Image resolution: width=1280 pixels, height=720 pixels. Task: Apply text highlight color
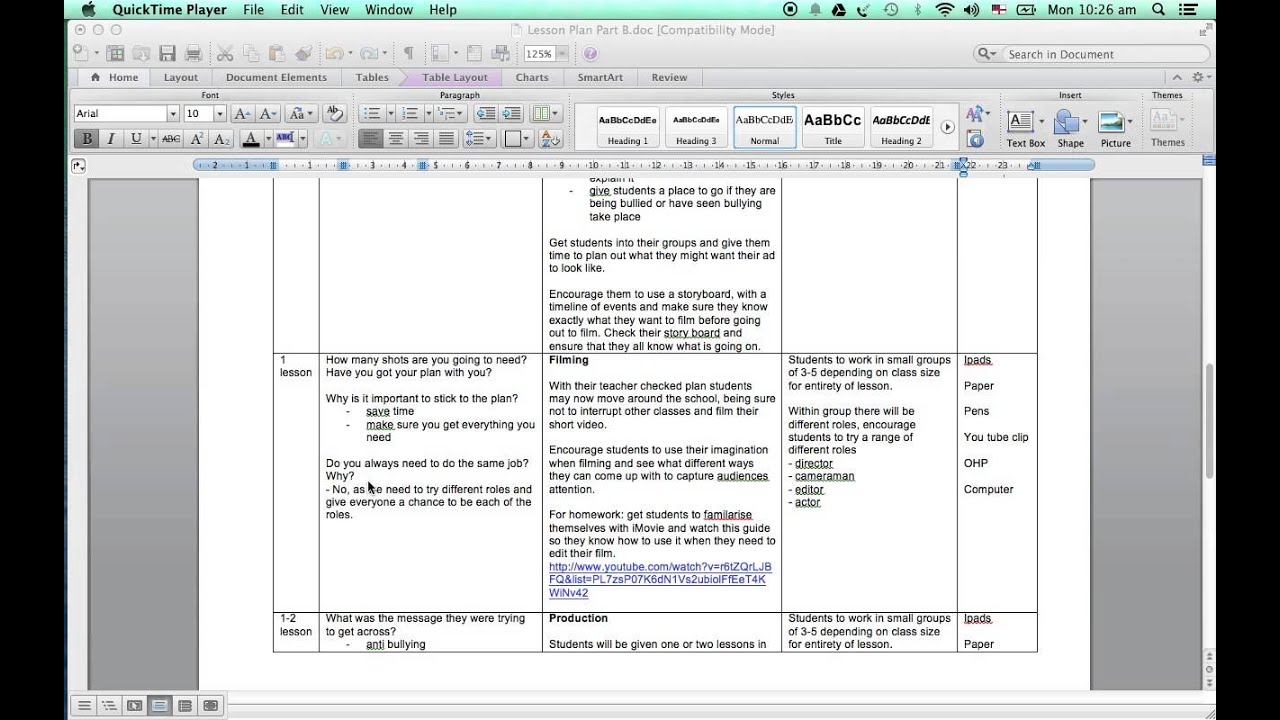click(284, 139)
